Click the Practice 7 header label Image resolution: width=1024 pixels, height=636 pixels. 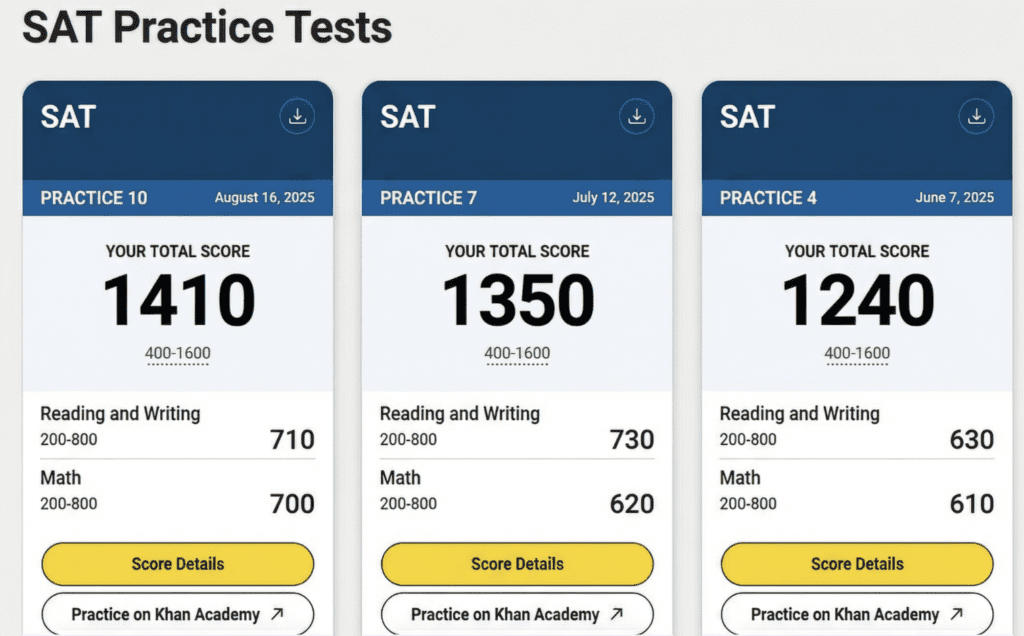(428, 198)
